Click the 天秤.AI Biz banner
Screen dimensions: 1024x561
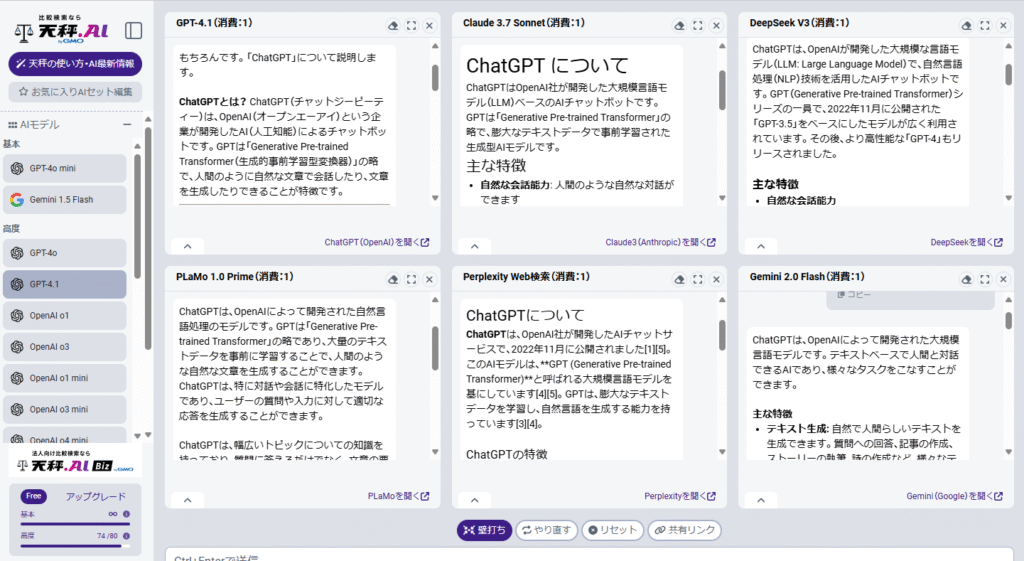tap(75, 462)
